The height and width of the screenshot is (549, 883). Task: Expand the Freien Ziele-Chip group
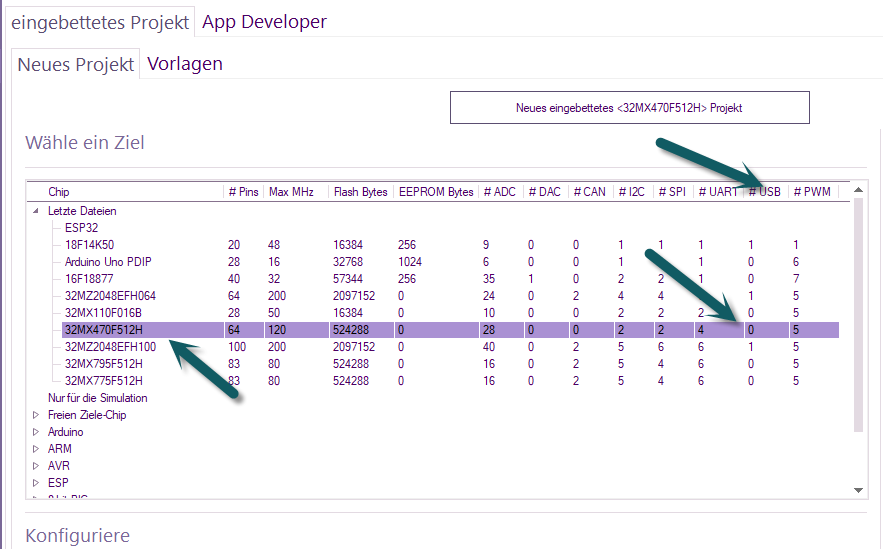[36, 415]
